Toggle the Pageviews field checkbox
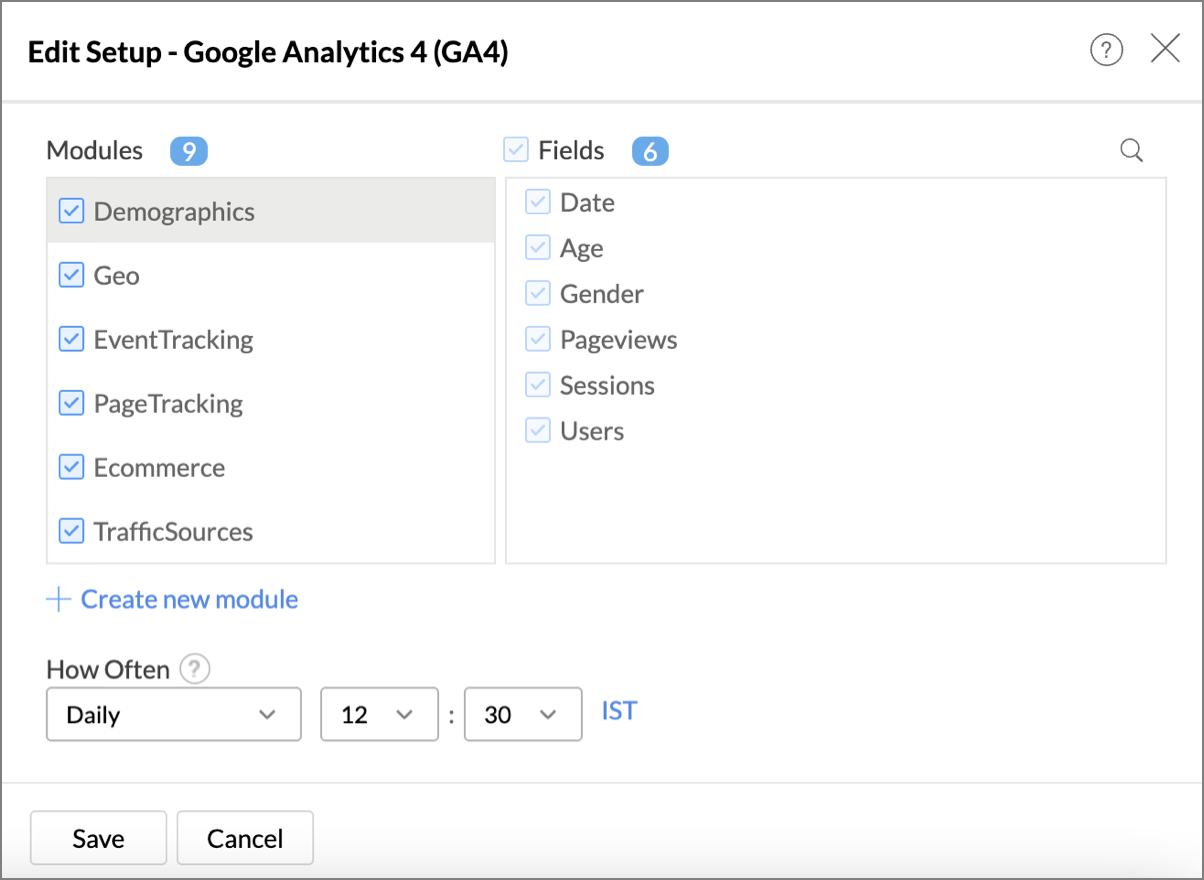Image resolution: width=1204 pixels, height=880 pixels. point(538,340)
